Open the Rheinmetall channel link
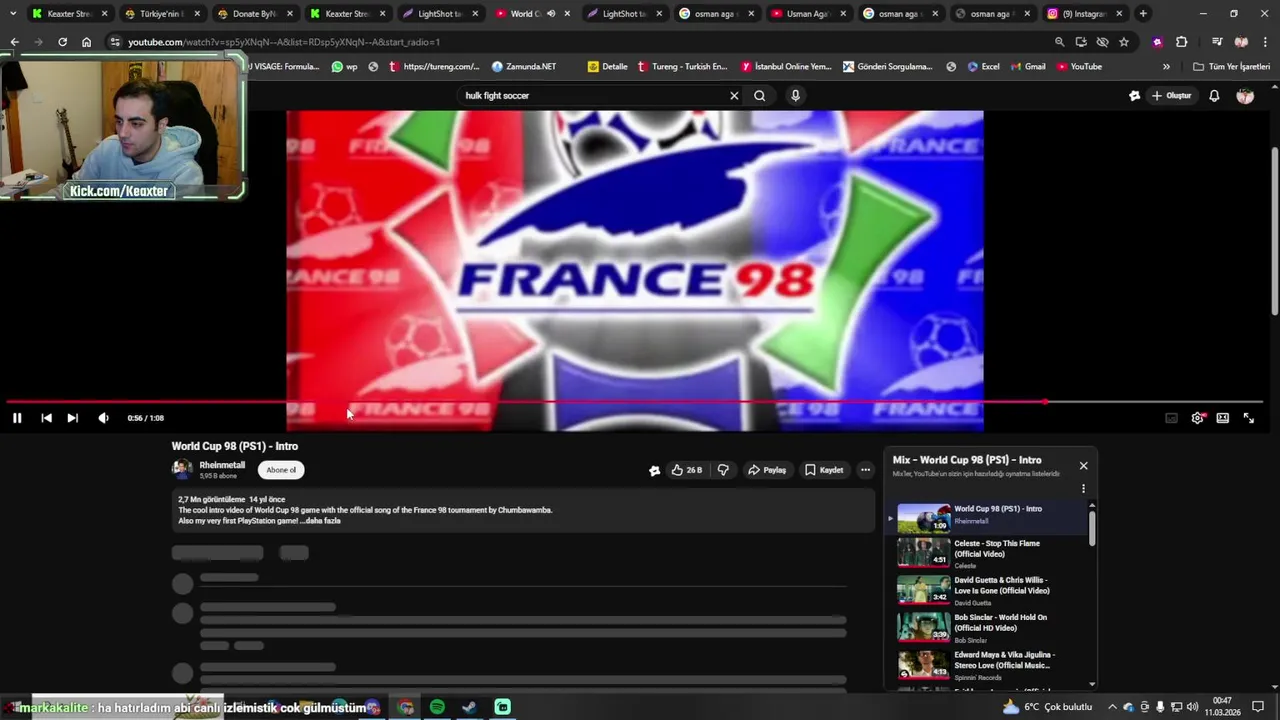The height and width of the screenshot is (720, 1280). (222, 465)
